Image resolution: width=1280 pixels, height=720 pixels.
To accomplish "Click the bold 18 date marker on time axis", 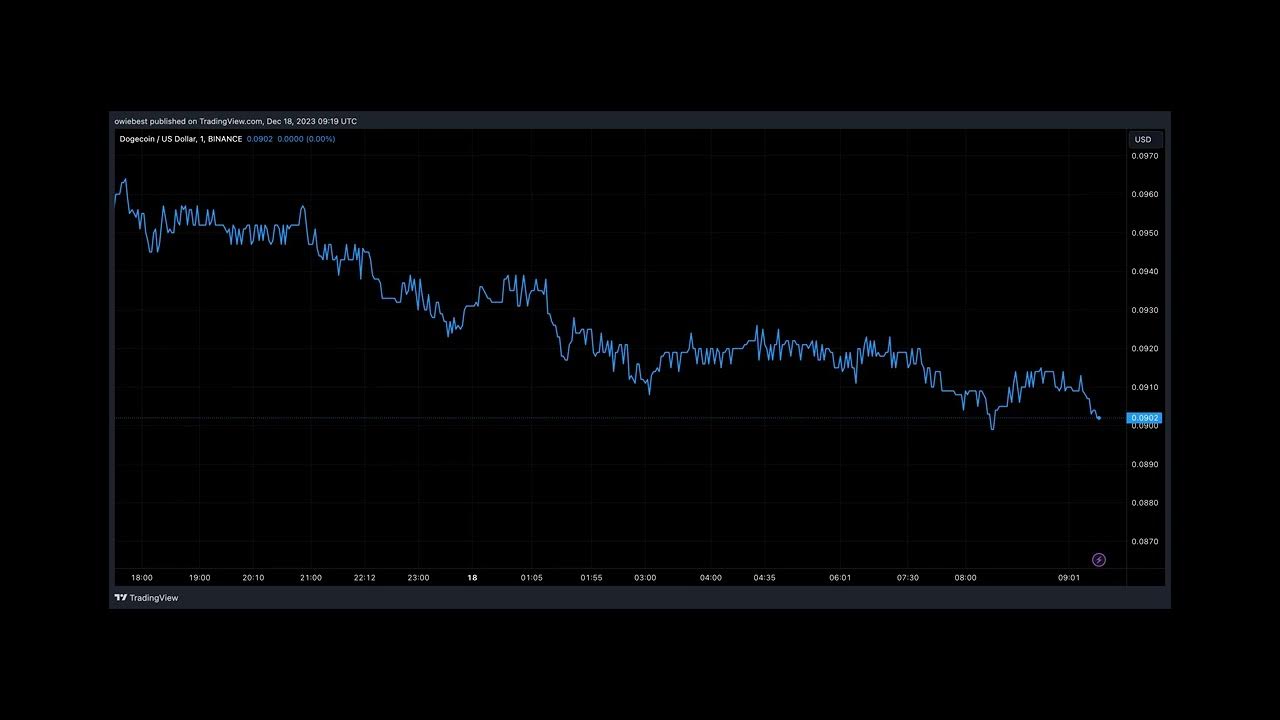I will [x=472, y=578].
